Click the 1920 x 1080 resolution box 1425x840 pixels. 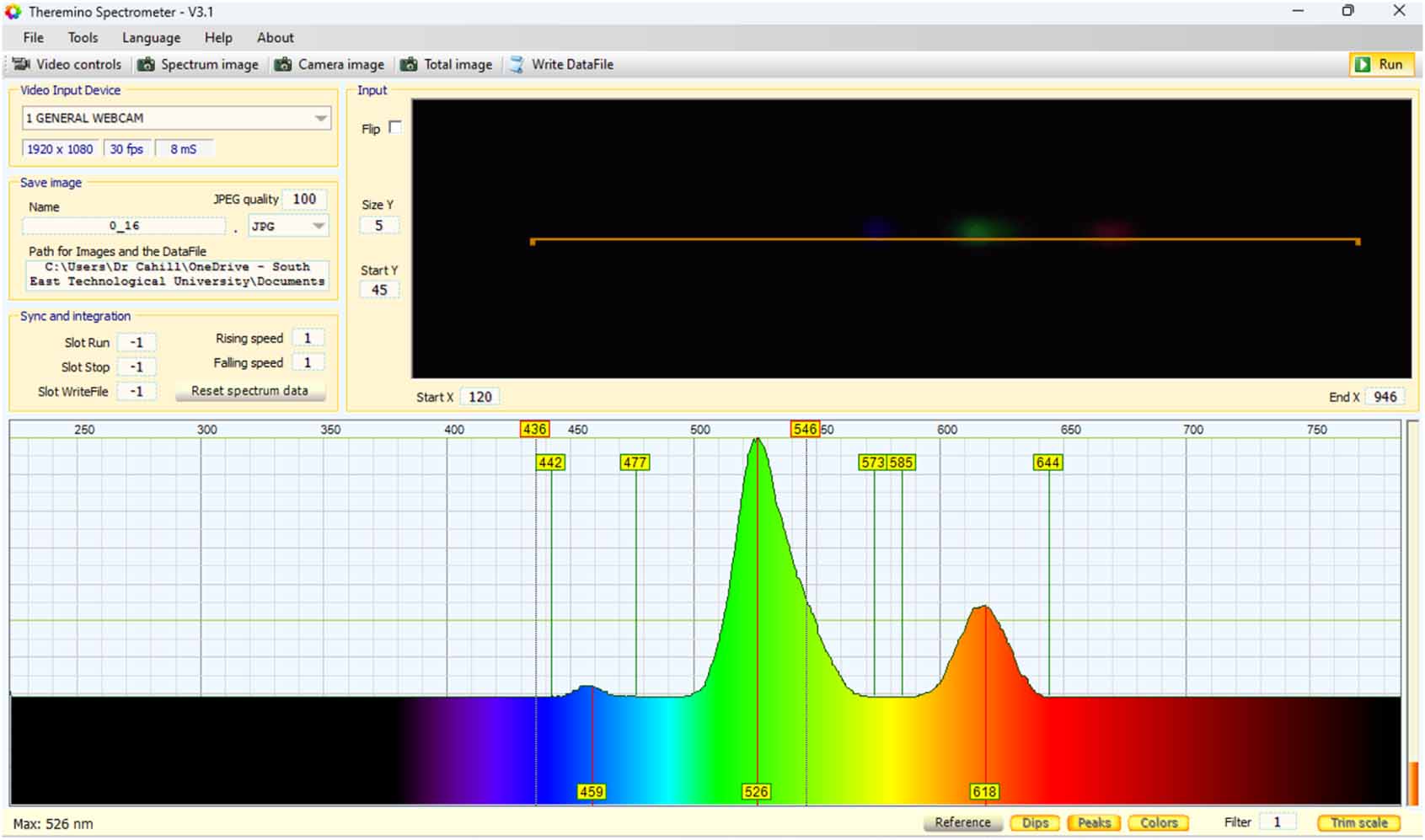(x=60, y=149)
